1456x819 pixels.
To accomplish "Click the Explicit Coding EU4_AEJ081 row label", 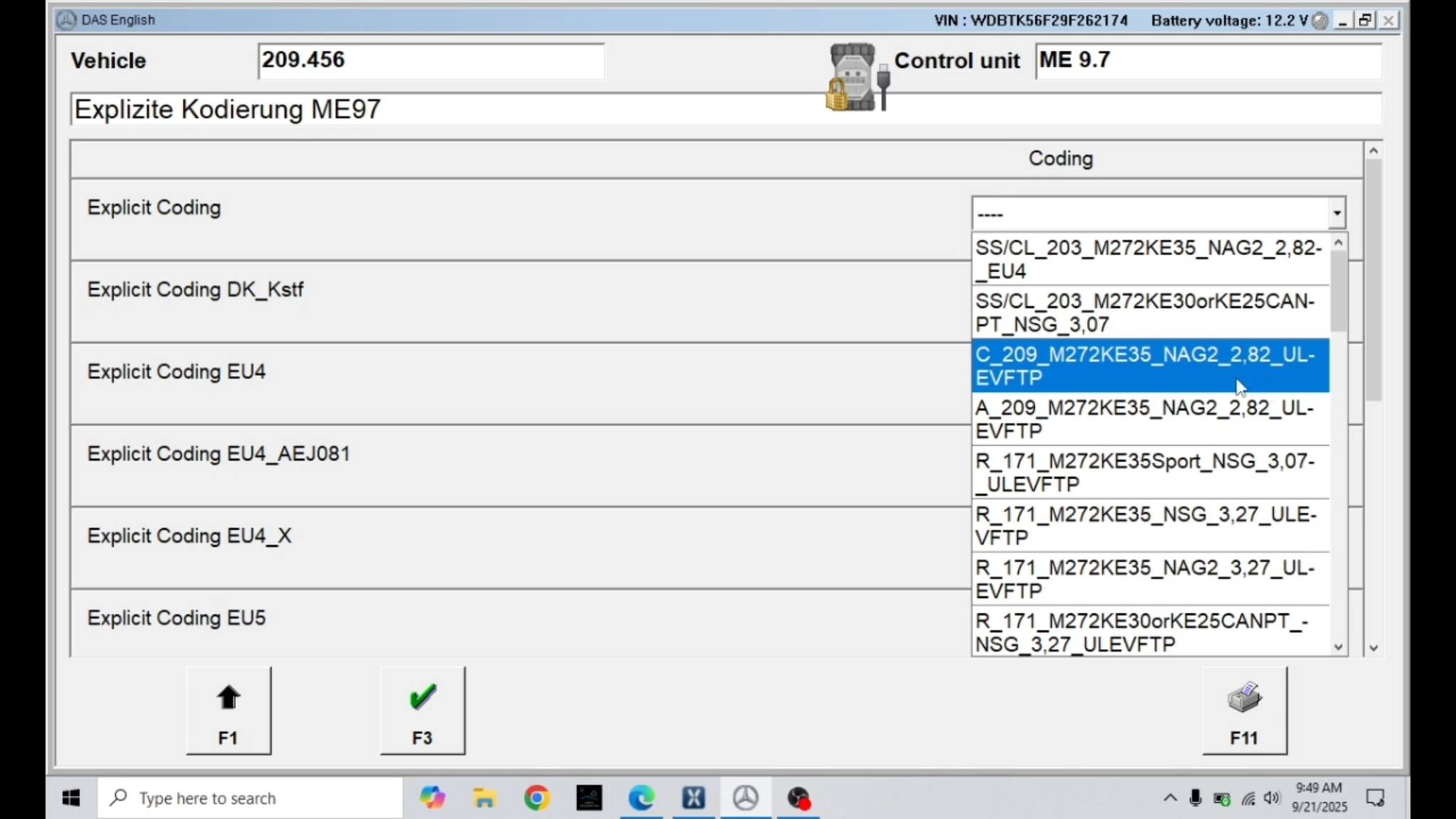I will [x=219, y=454].
